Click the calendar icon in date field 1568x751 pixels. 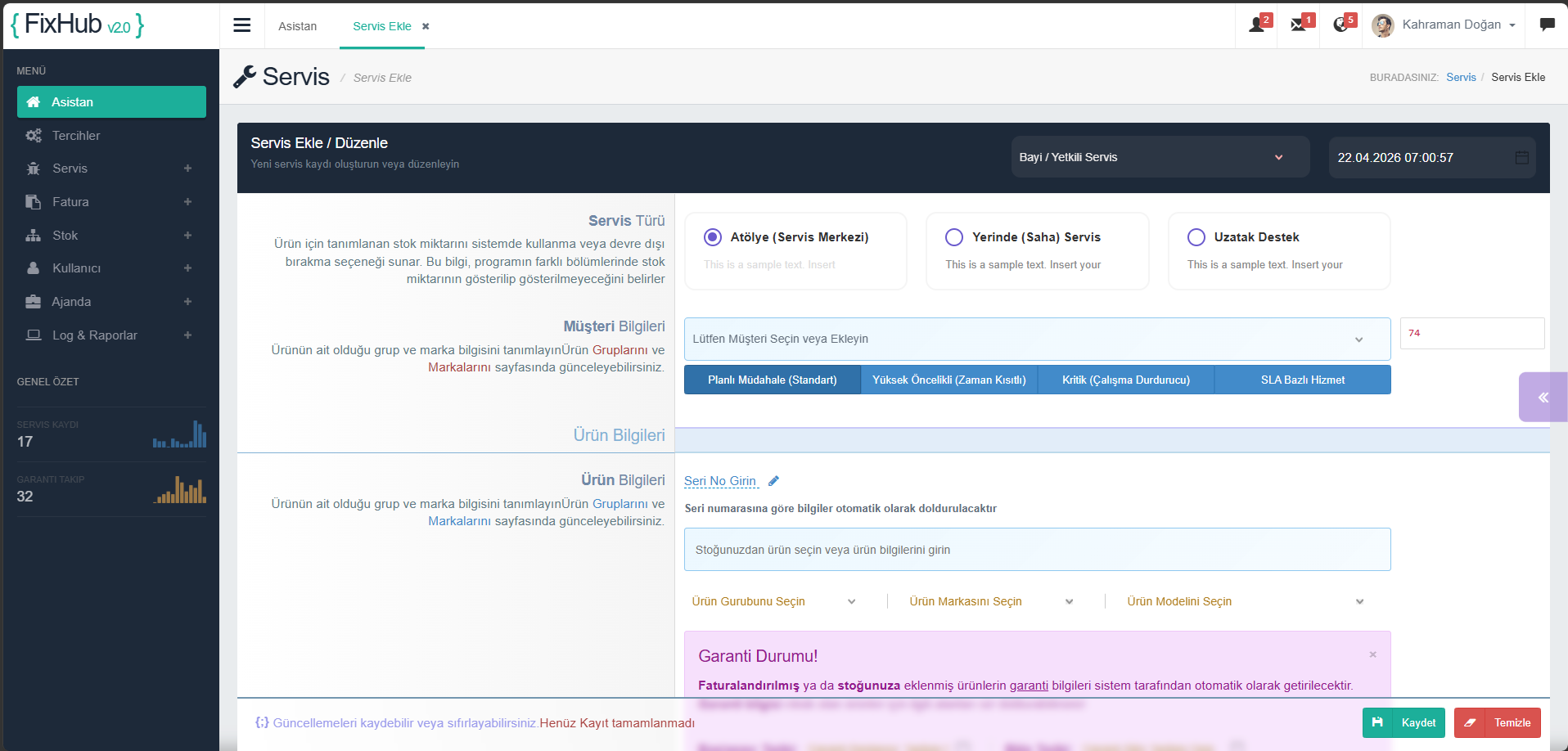pyautogui.click(x=1522, y=157)
